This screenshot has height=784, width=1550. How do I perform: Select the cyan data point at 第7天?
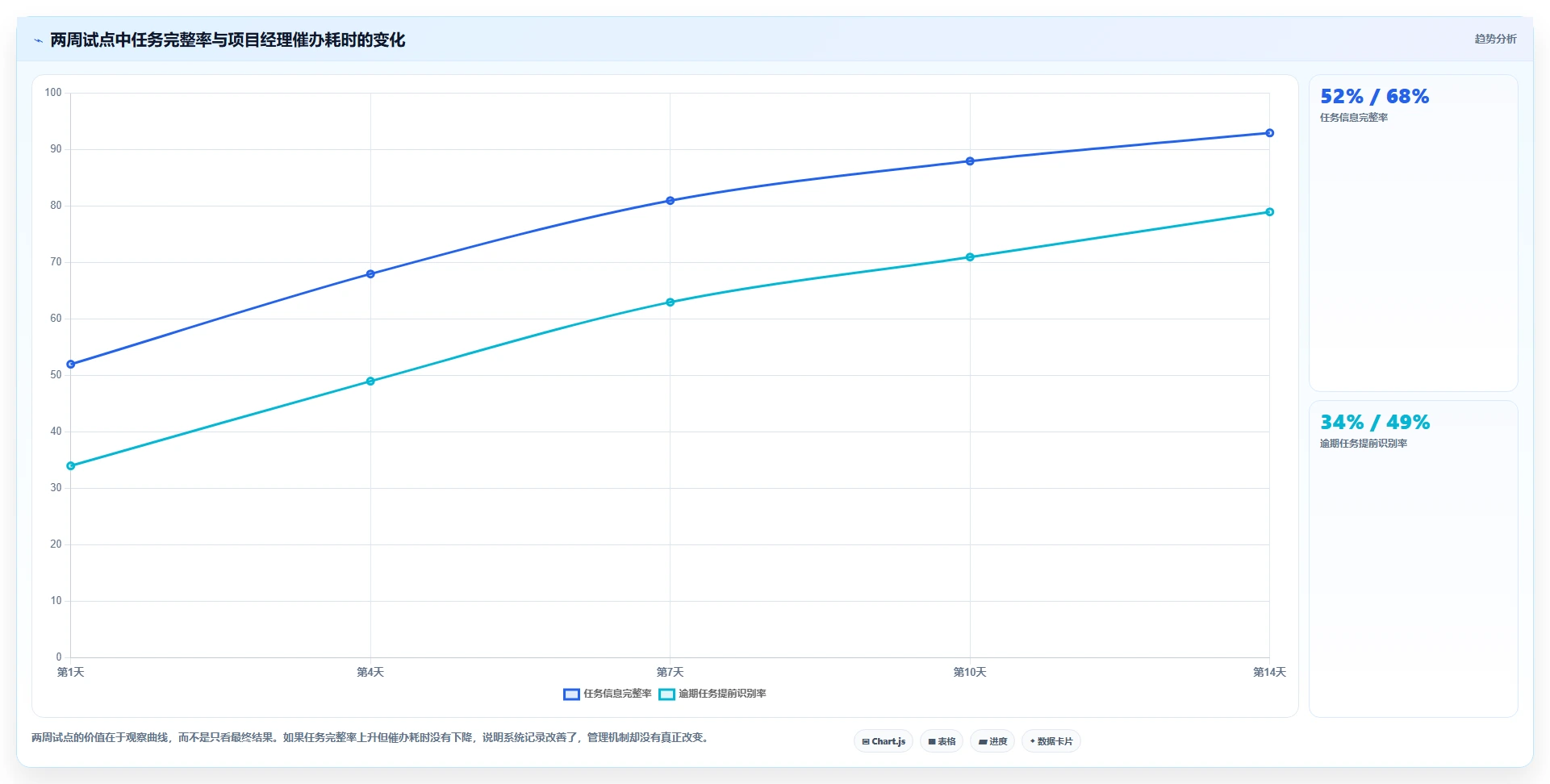pos(671,302)
